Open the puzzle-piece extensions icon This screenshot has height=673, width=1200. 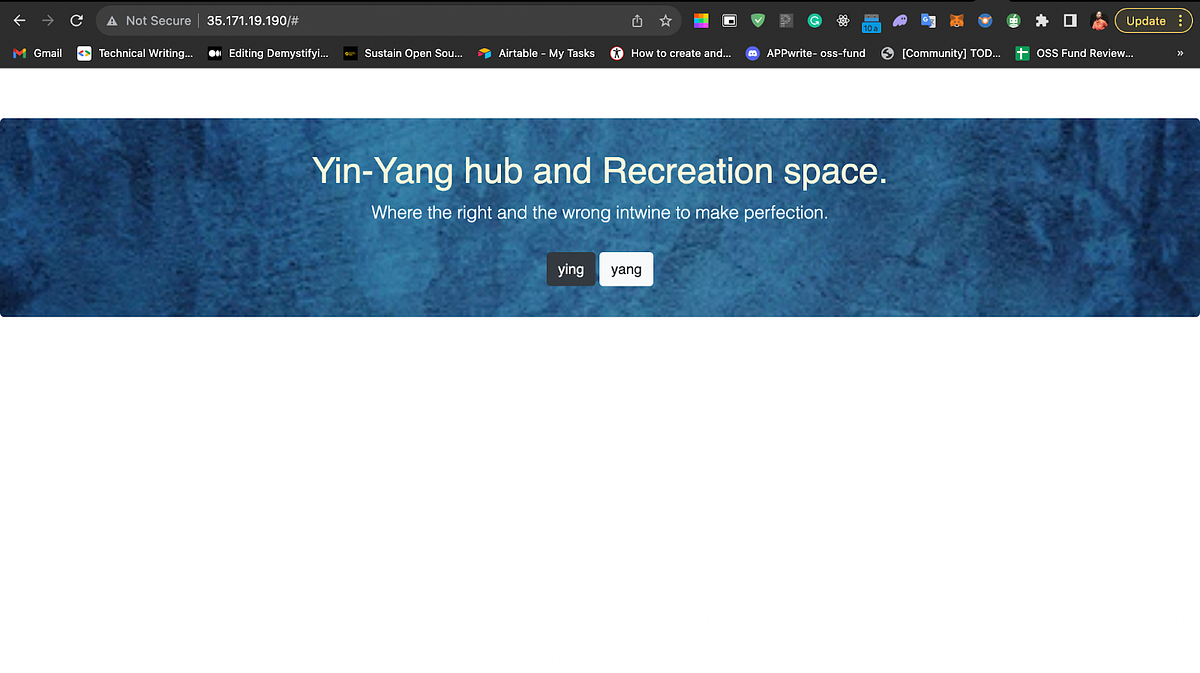[1042, 20]
